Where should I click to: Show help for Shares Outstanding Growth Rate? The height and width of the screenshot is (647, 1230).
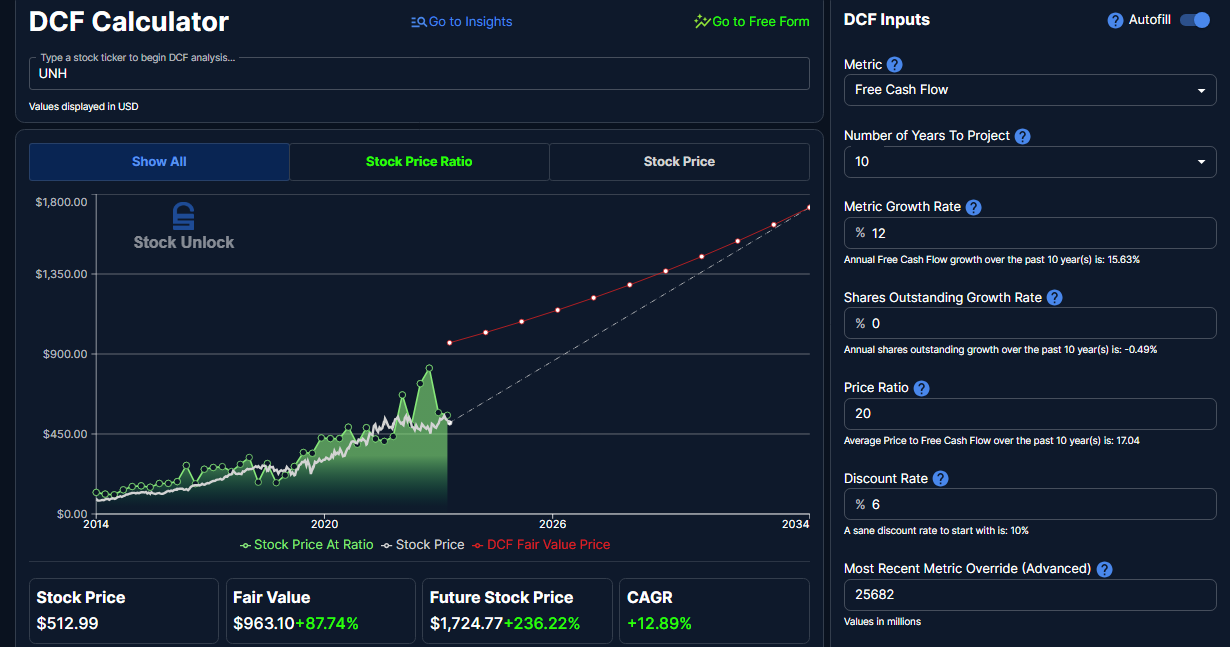[1054, 297]
